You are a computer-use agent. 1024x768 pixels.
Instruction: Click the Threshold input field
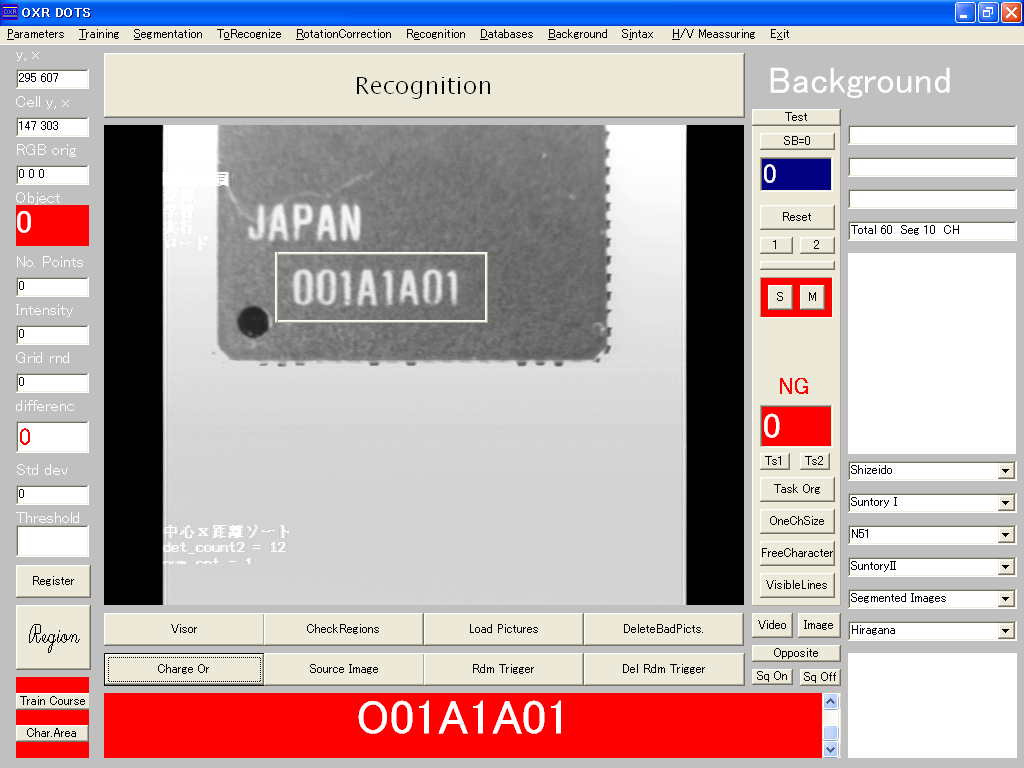click(x=53, y=541)
